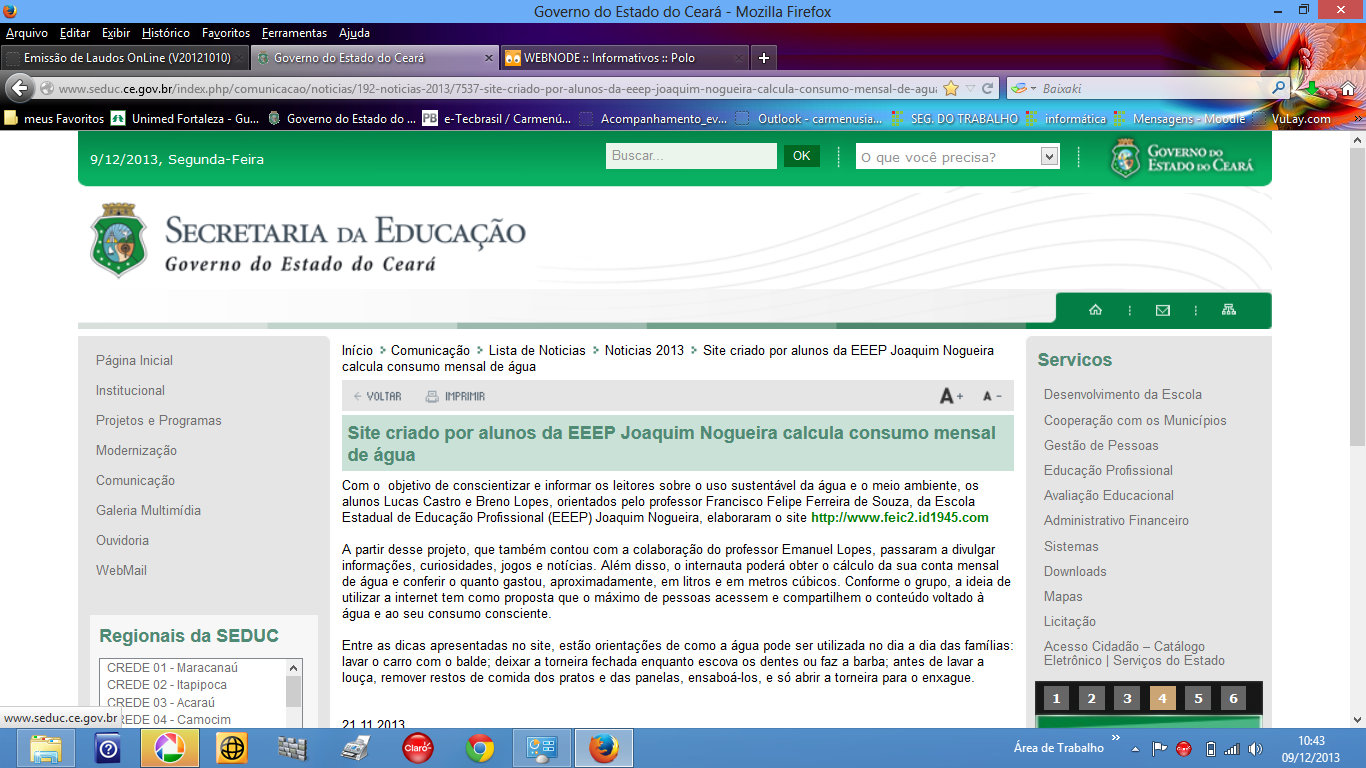Viewport: 1366px width, 768px height.
Task: Select slide number 4 in the banner
Action: tap(1162, 698)
